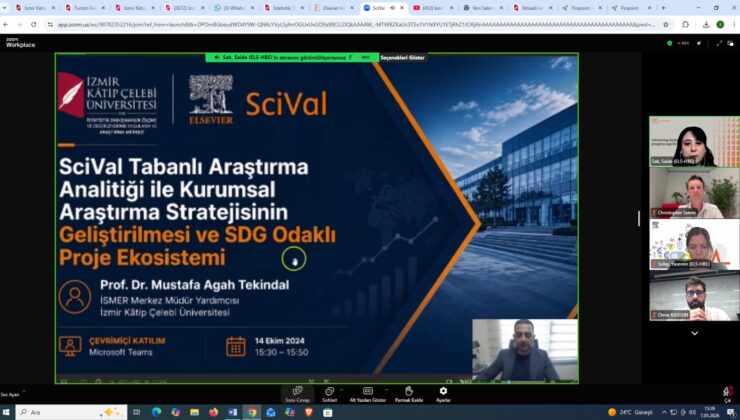Image resolution: width=740 pixels, height=420 pixels.
Task: Open Microsoft Word from taskbar
Action: [x=233, y=412]
